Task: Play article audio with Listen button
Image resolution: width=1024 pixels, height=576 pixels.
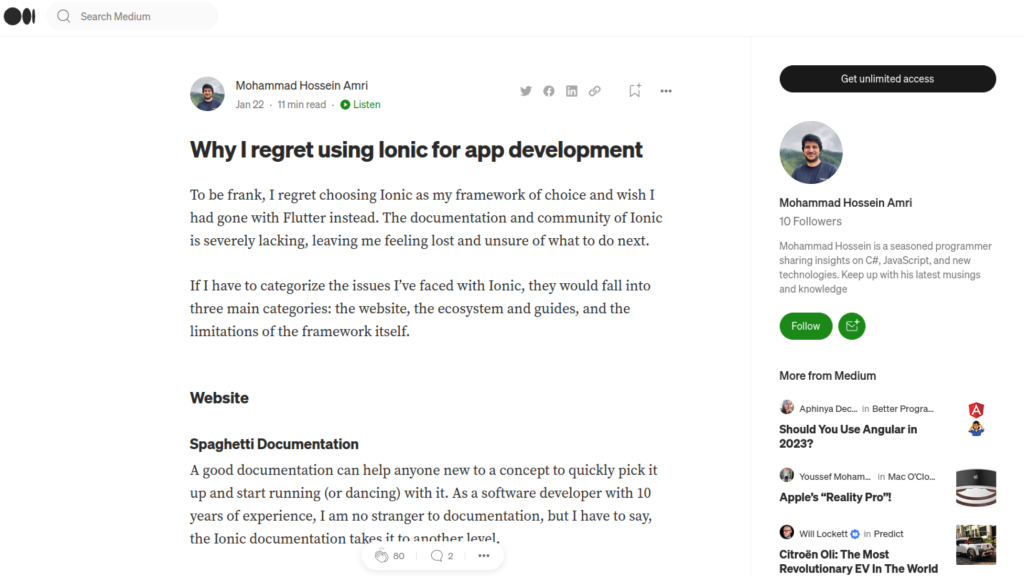Action: [360, 104]
